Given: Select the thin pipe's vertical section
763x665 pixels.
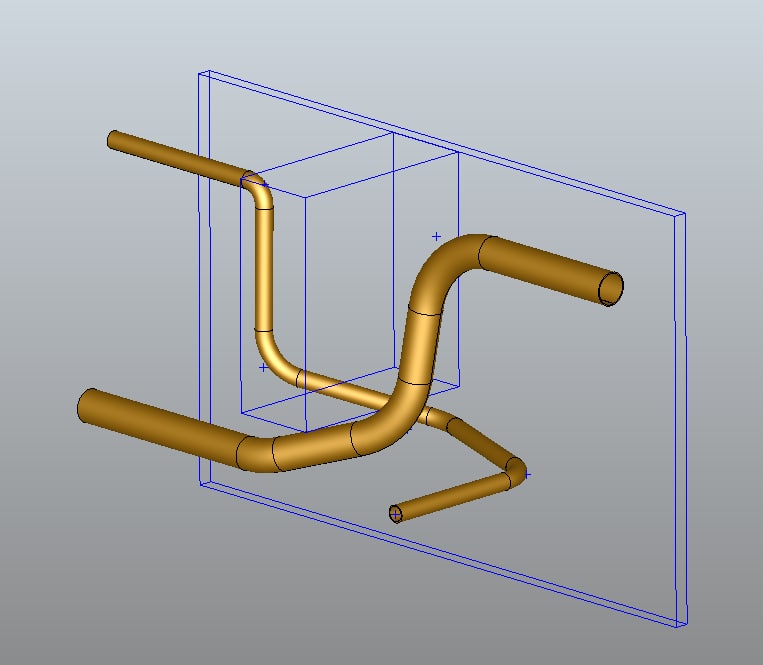Looking at the screenshot, I should 264,270.
